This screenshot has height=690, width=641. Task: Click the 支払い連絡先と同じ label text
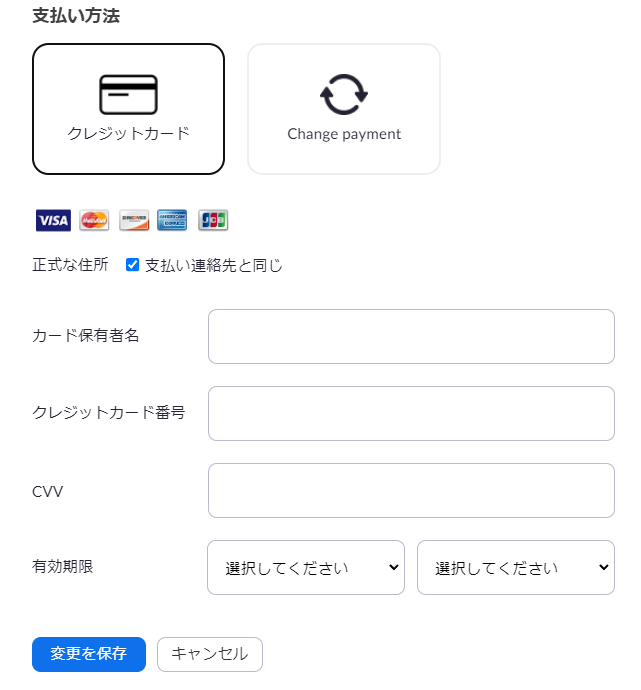coord(213,266)
